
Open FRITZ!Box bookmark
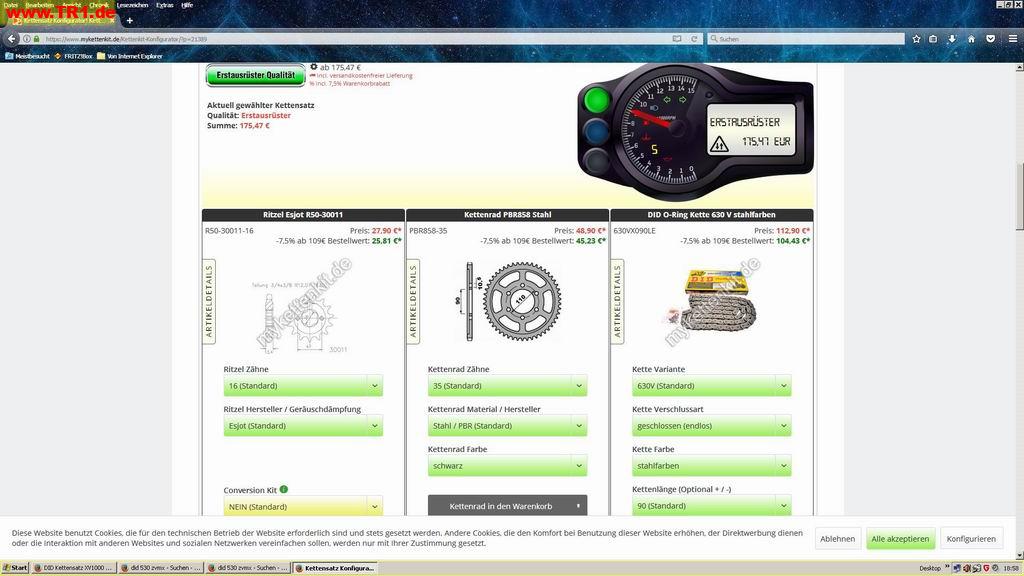coord(73,56)
